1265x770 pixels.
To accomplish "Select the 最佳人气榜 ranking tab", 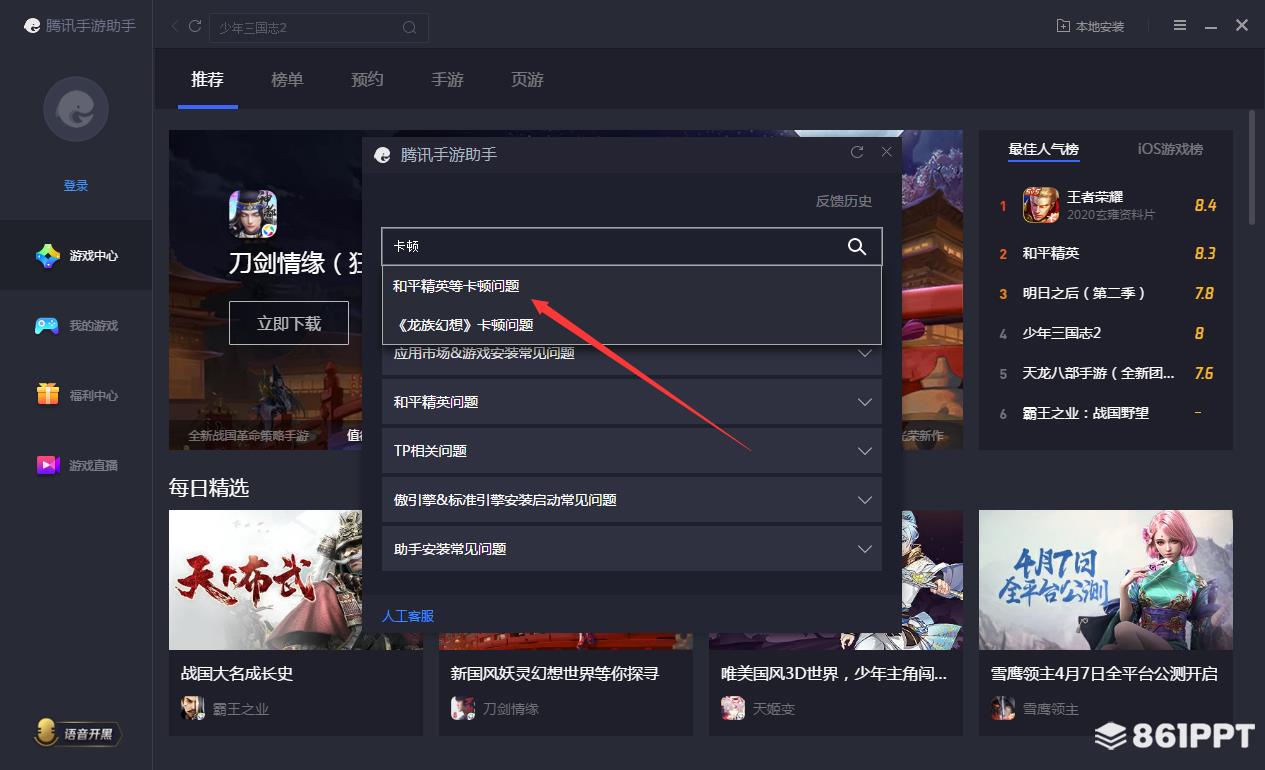I will coord(1043,149).
